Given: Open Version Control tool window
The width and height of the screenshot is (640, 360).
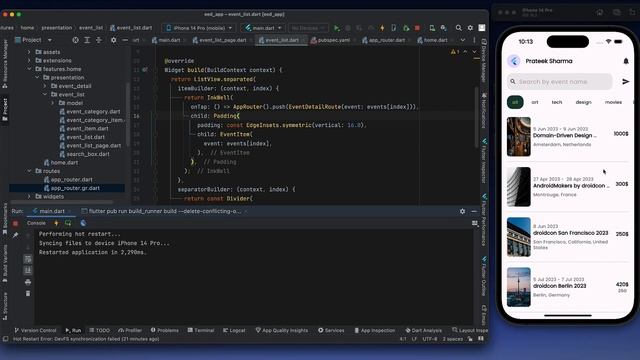Looking at the screenshot, I should (36, 330).
